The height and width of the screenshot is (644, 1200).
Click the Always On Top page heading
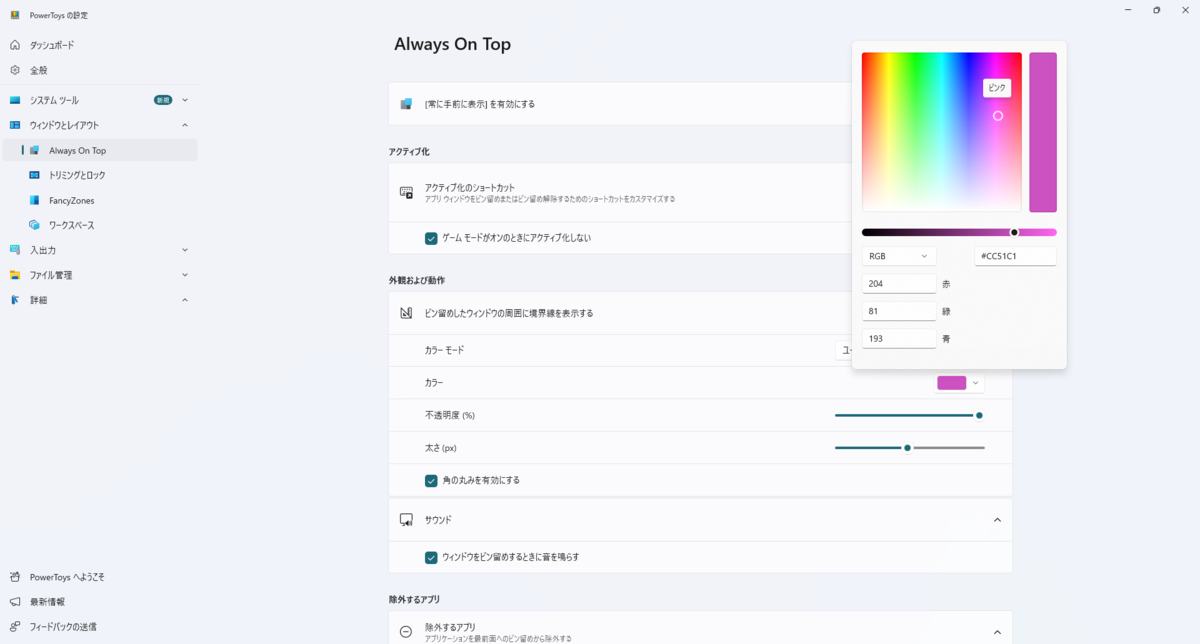coord(452,44)
